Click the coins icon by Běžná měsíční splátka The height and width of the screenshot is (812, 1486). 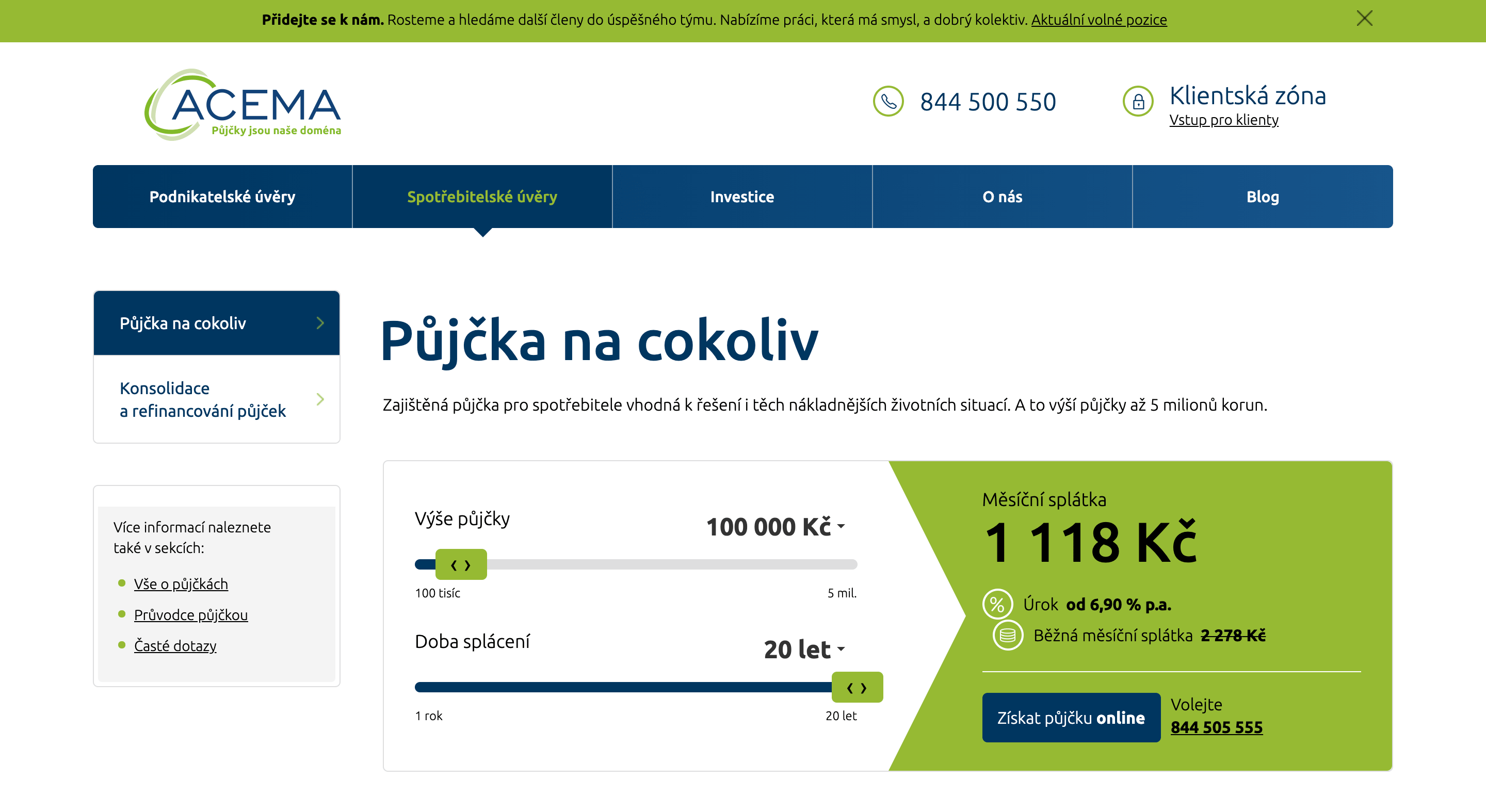(1007, 635)
